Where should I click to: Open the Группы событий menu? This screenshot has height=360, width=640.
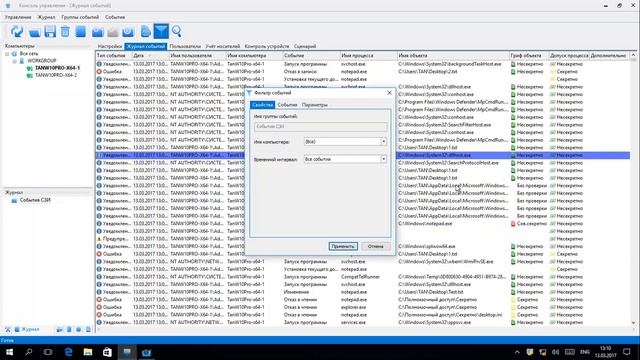[x=80, y=17]
